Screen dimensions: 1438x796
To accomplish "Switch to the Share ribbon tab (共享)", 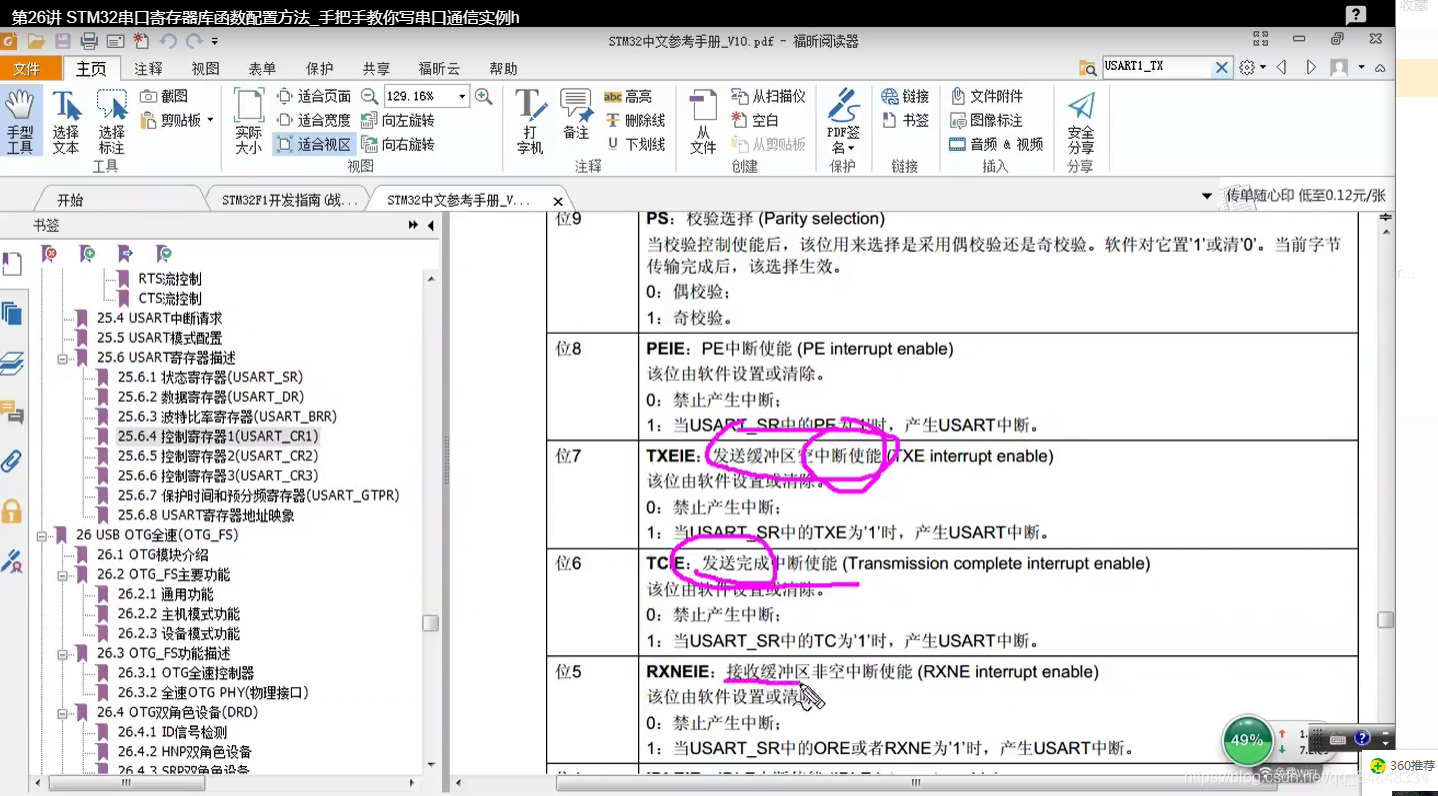I will click(376, 69).
